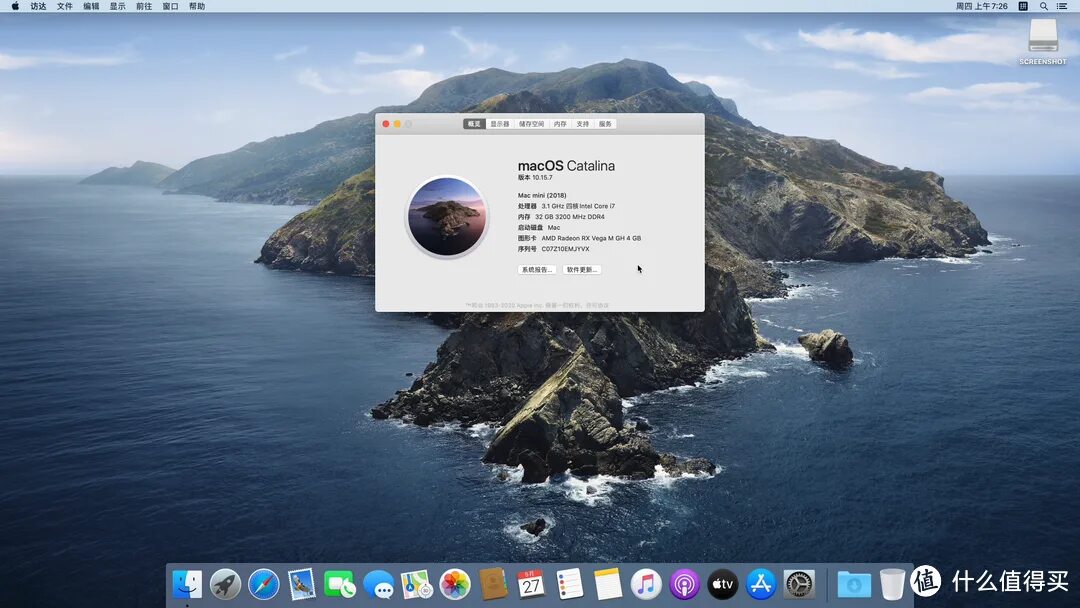Switch to the 内存 tab
1080x608 pixels.
(560, 124)
